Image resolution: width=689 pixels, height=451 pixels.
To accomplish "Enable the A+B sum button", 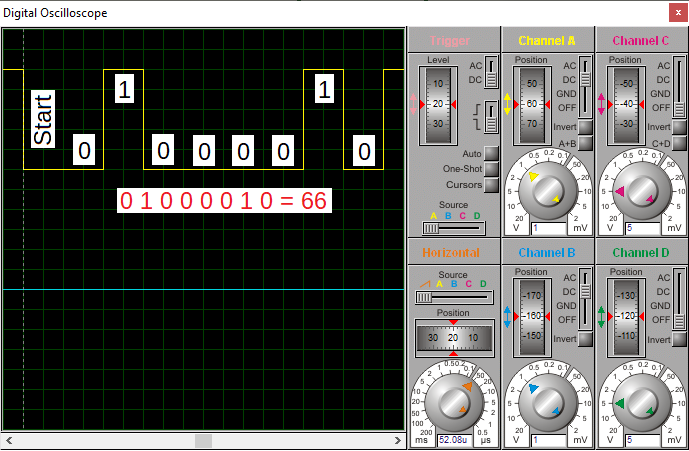I will [585, 143].
